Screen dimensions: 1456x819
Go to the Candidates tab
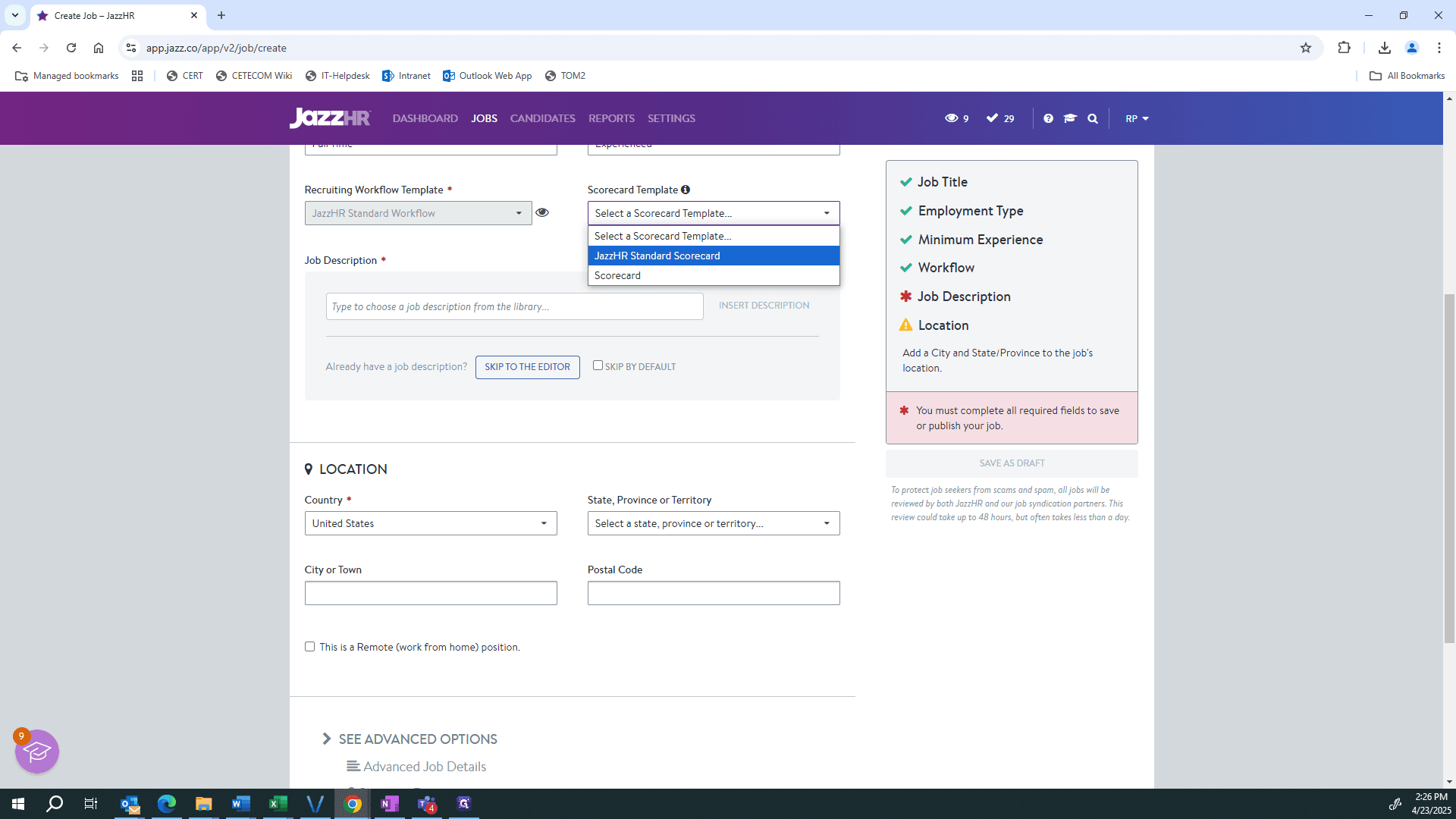(543, 118)
